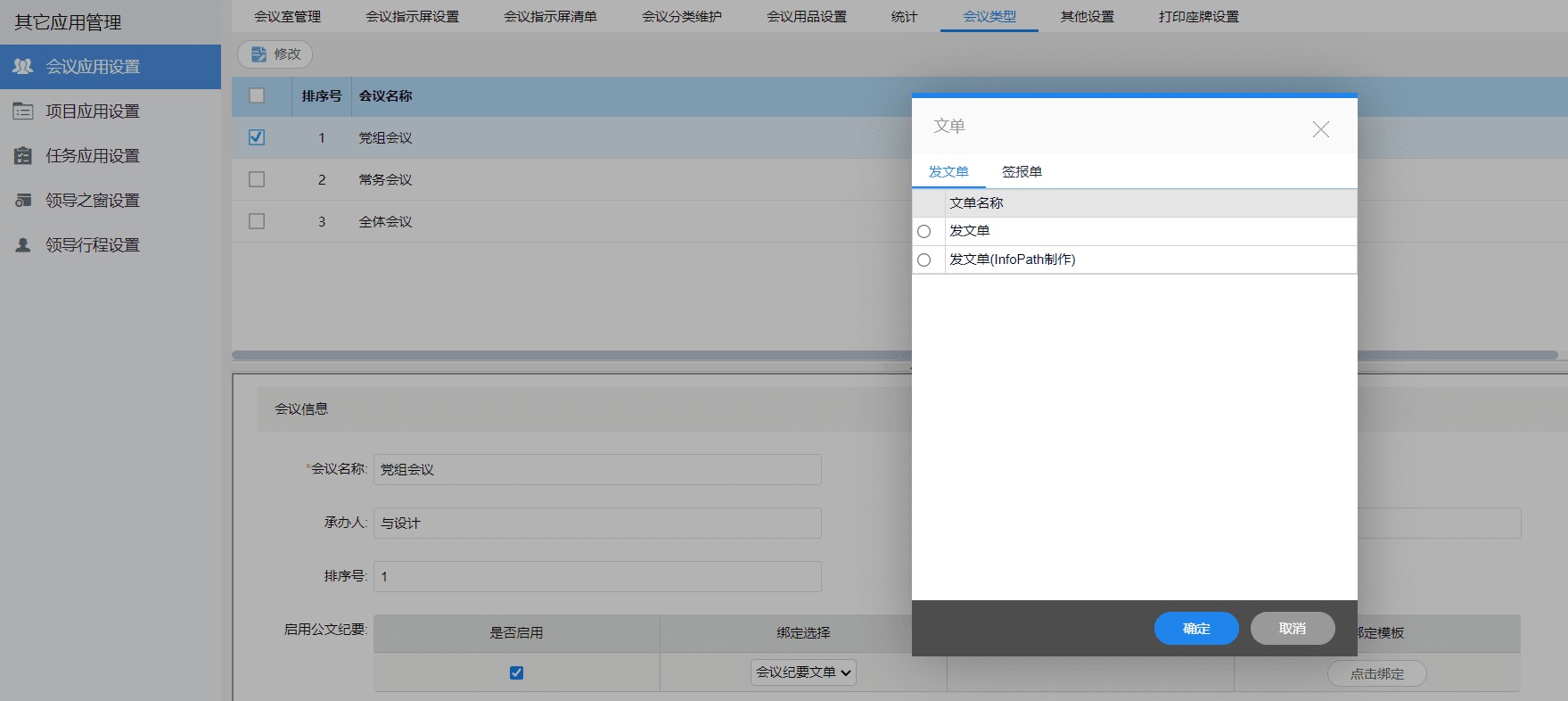Click the 领导之窗设置 sidebar icon
The height and width of the screenshot is (701, 1568).
point(23,200)
